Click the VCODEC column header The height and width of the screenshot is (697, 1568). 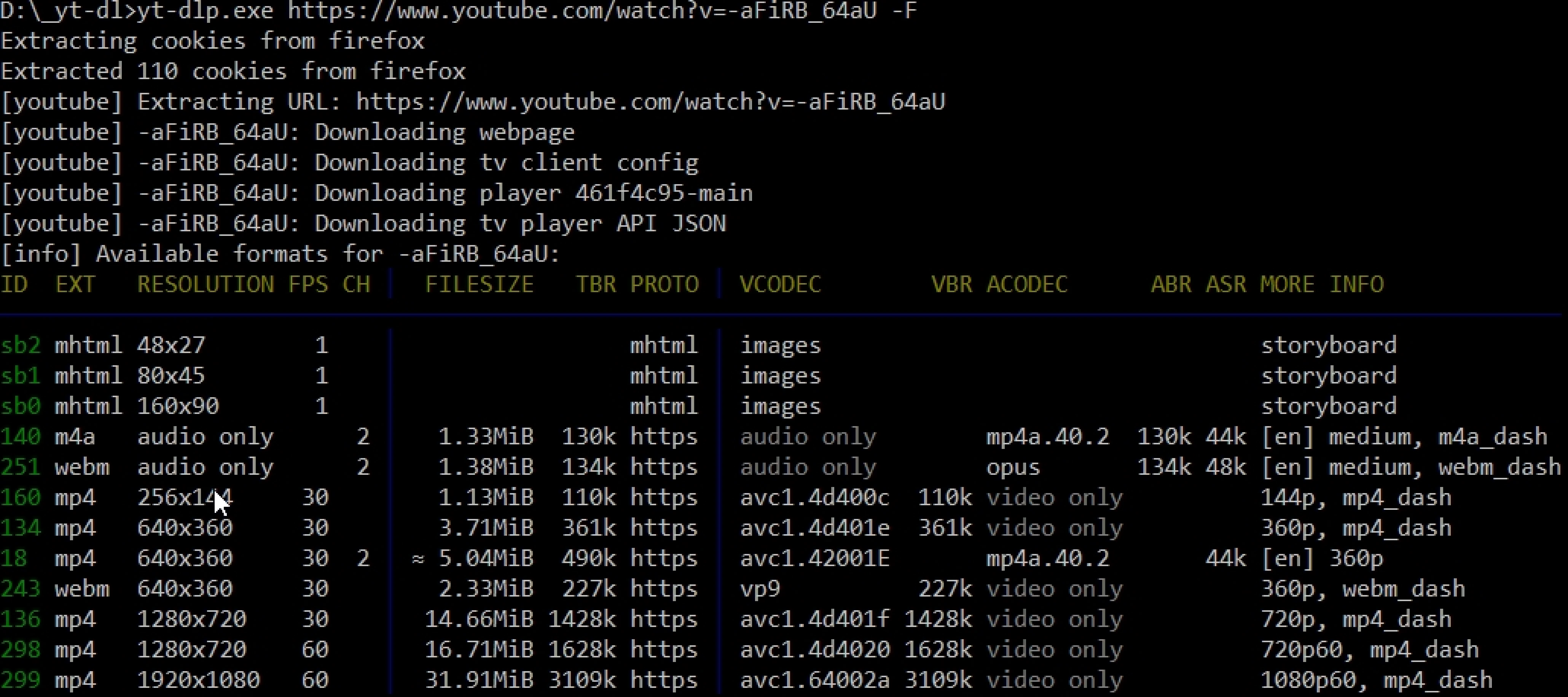click(780, 284)
